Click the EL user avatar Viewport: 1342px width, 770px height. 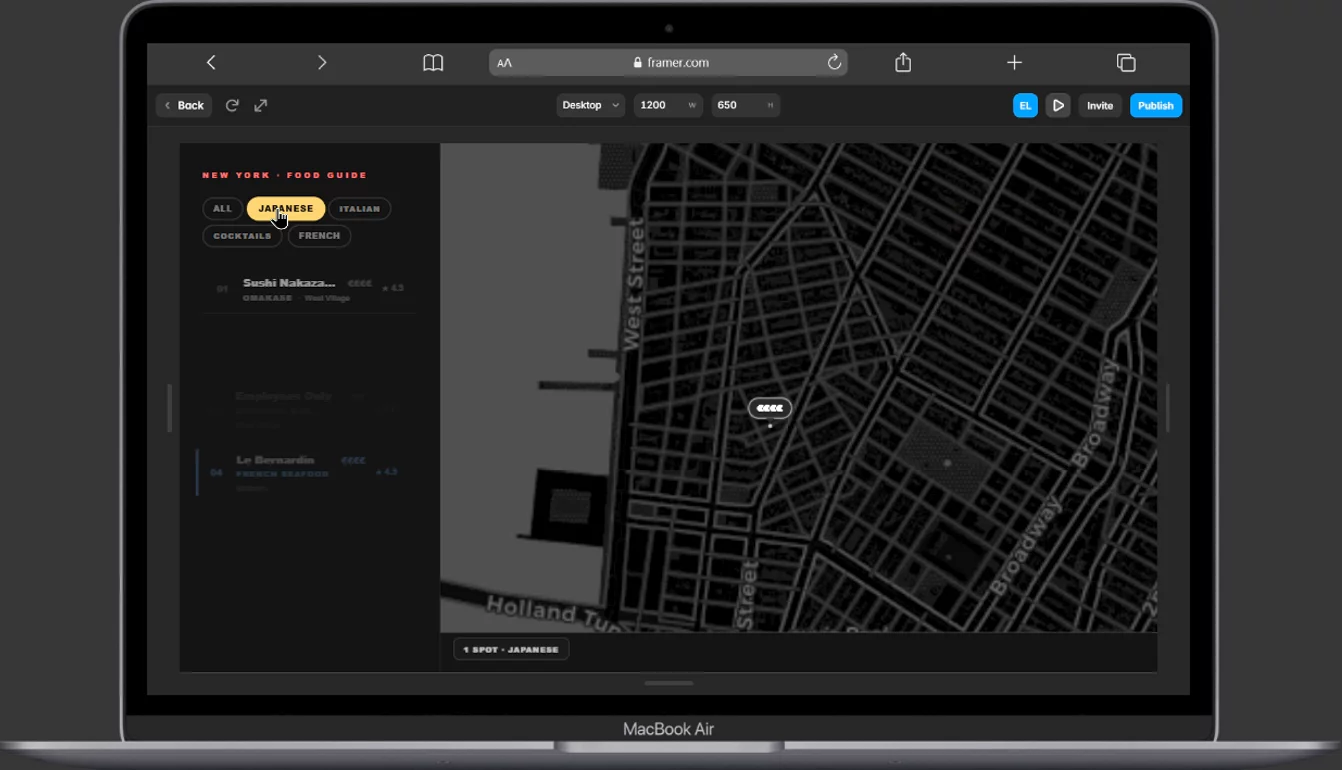pos(1025,105)
